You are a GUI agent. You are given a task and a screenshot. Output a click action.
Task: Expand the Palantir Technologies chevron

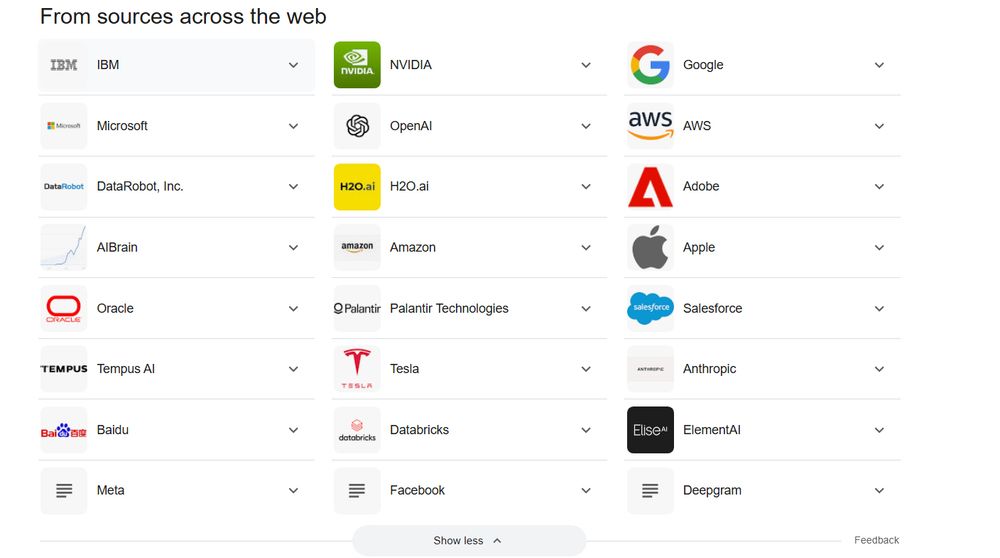pyautogui.click(x=586, y=309)
